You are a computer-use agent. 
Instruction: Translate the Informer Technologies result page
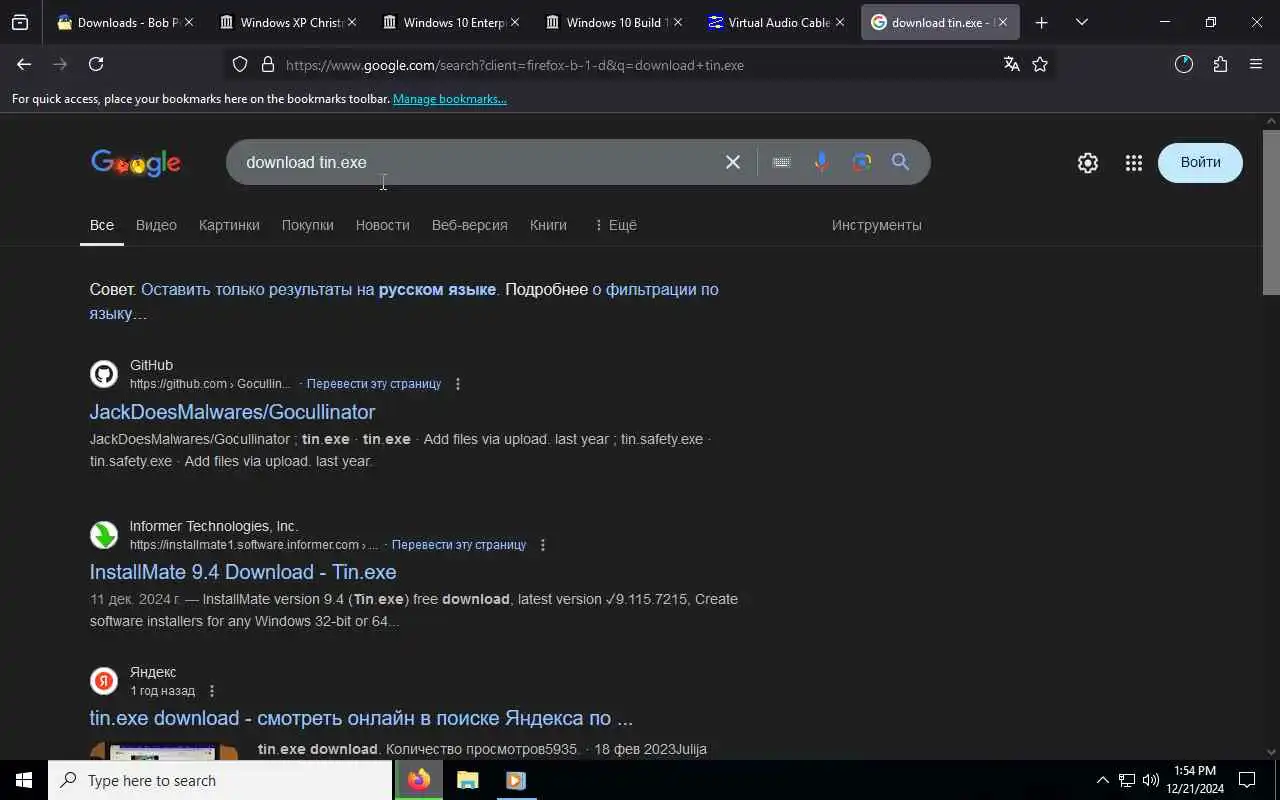click(x=459, y=545)
